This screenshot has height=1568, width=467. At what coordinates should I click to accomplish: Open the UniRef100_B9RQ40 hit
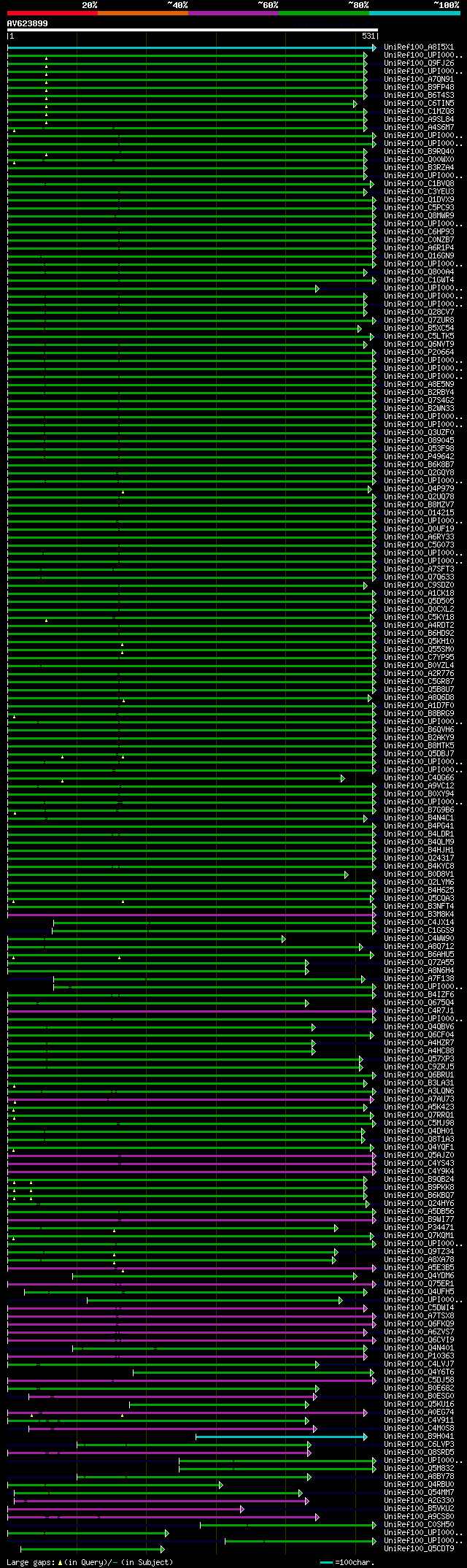[419, 152]
